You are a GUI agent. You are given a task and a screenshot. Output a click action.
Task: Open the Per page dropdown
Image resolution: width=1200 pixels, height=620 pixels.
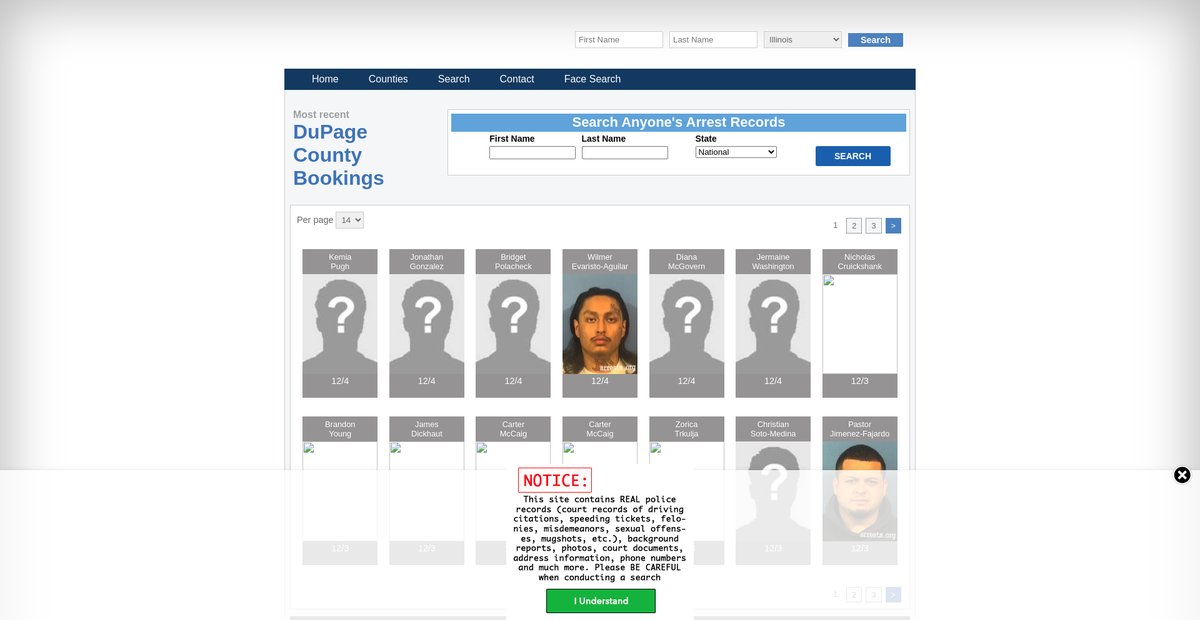tap(350, 220)
